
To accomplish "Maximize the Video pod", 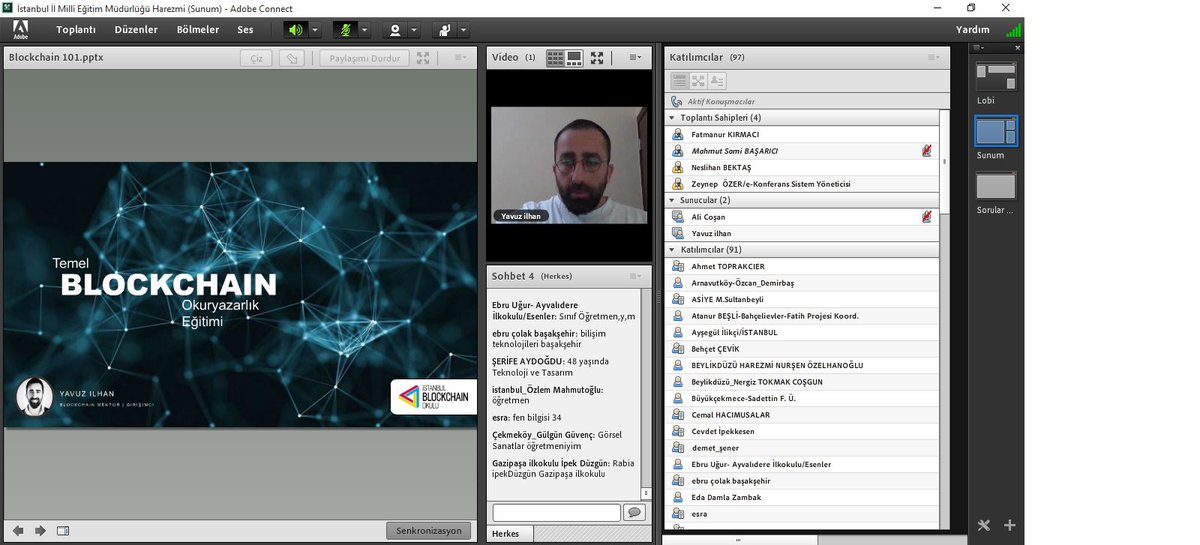I will tap(597, 58).
